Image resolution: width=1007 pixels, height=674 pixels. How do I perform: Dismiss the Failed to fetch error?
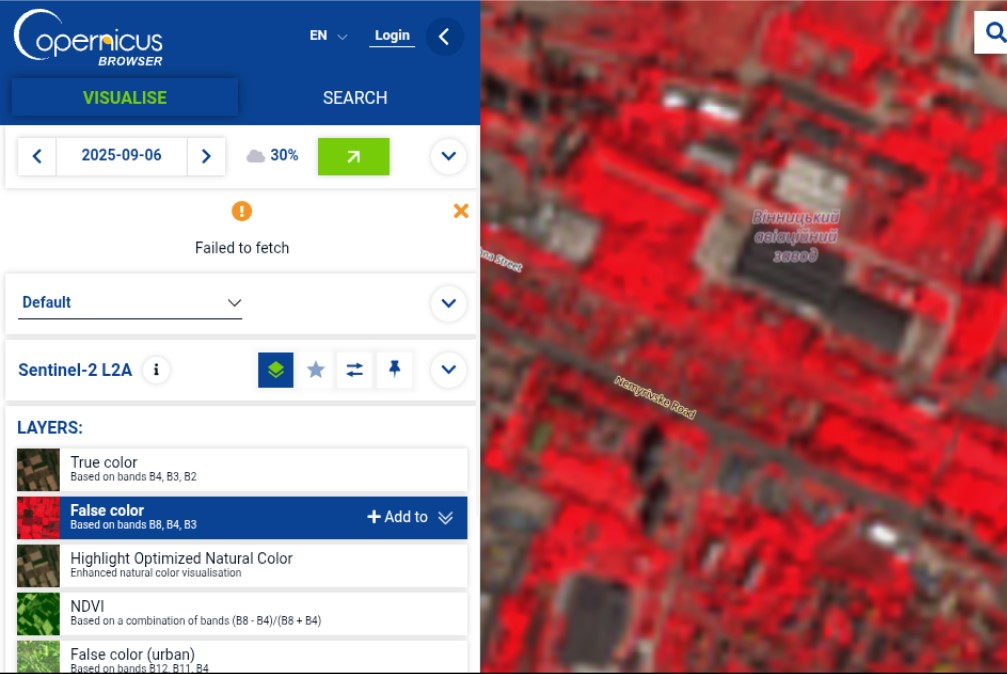pyautogui.click(x=461, y=211)
